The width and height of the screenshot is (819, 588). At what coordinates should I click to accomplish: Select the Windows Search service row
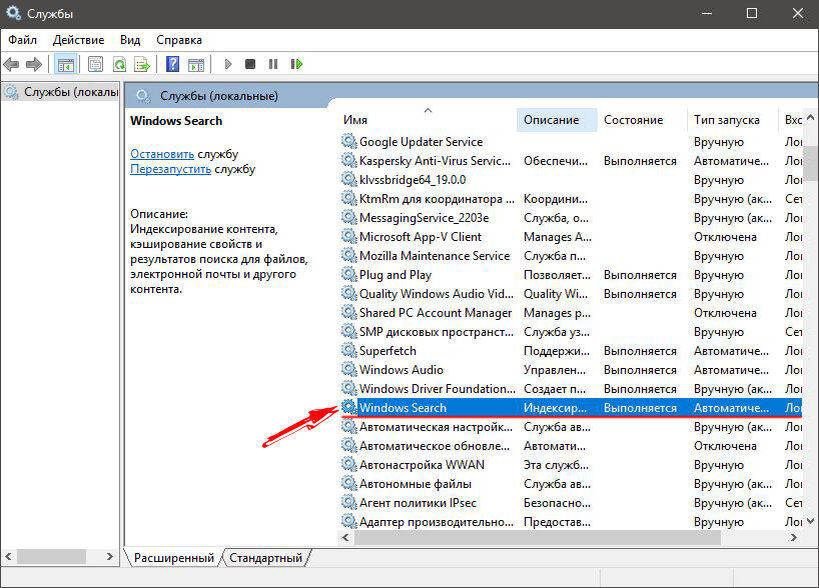[571, 408]
